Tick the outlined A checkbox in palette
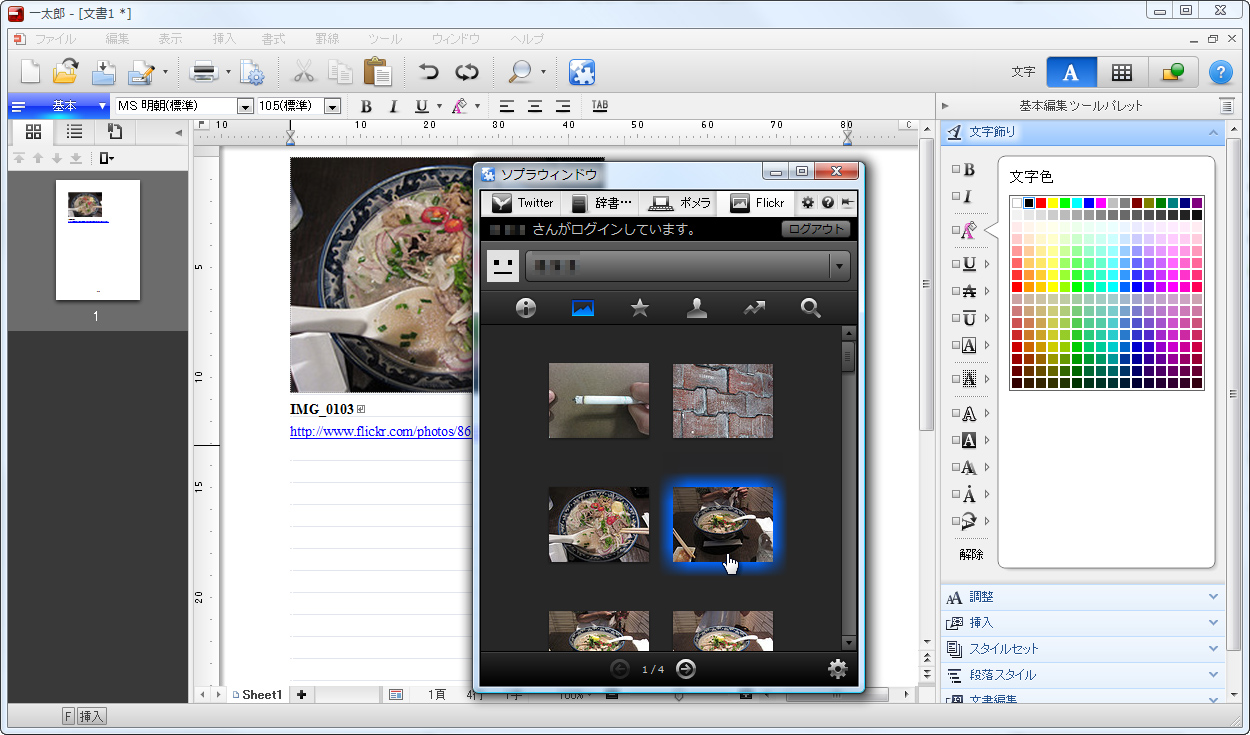The width and height of the screenshot is (1250, 735). tap(956, 413)
